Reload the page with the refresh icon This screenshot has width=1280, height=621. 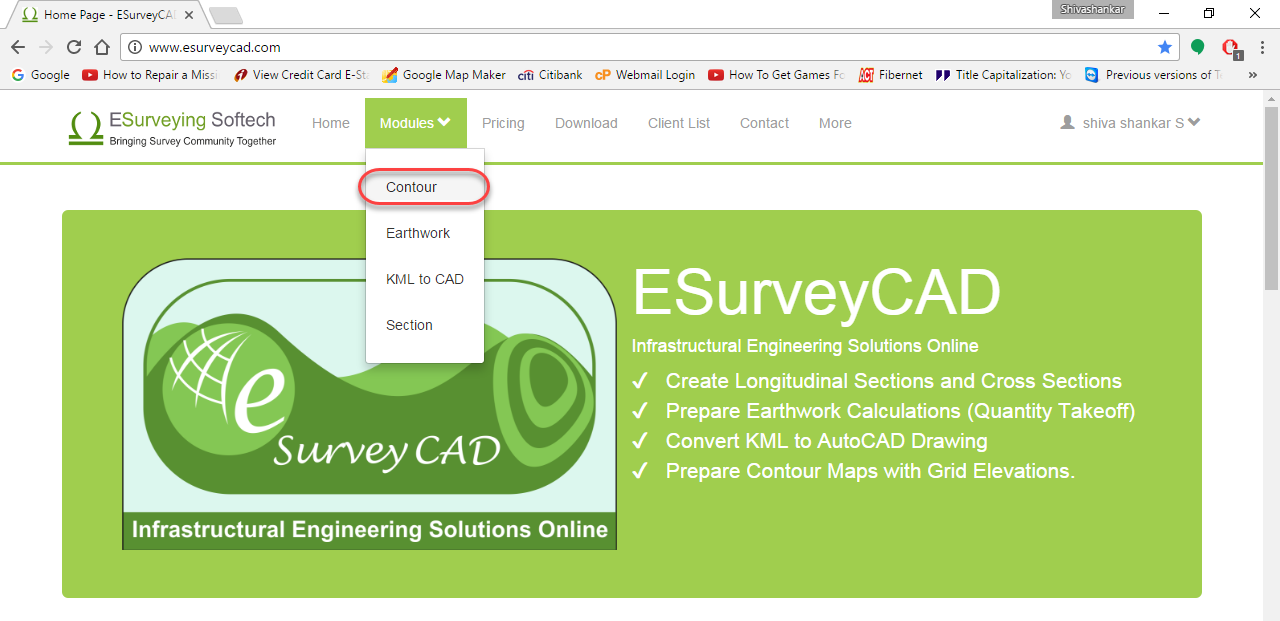74,47
